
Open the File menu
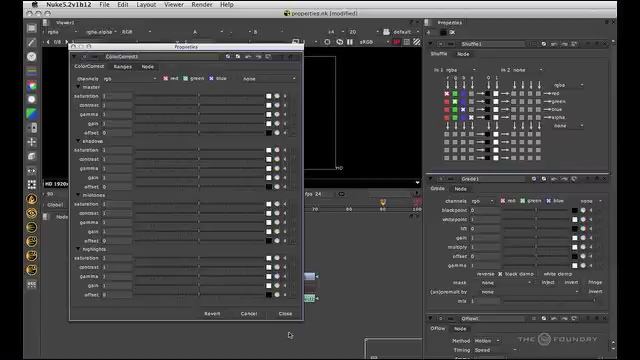(x=104, y=4)
